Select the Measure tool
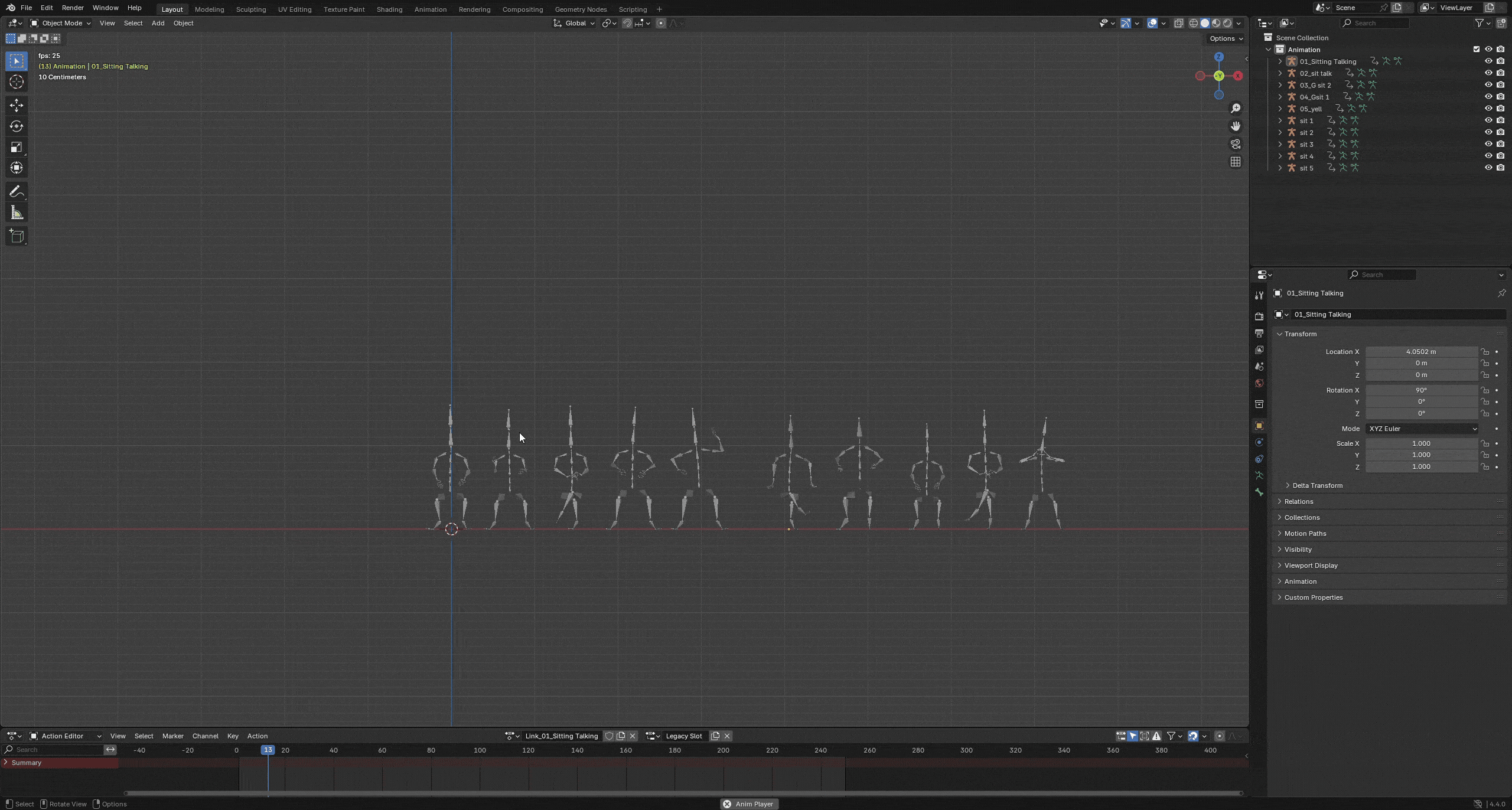This screenshot has height=810, width=1512. 17,213
